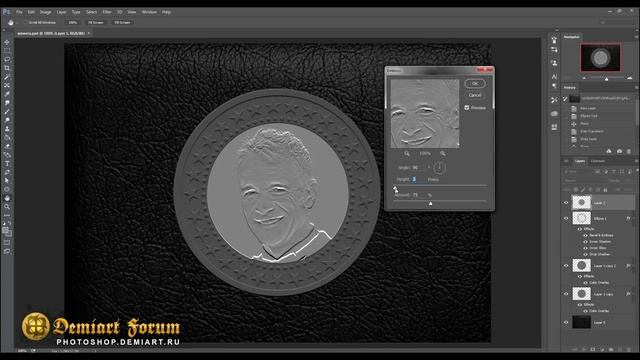
Task: Delete current state in History panel
Action: tap(629, 151)
